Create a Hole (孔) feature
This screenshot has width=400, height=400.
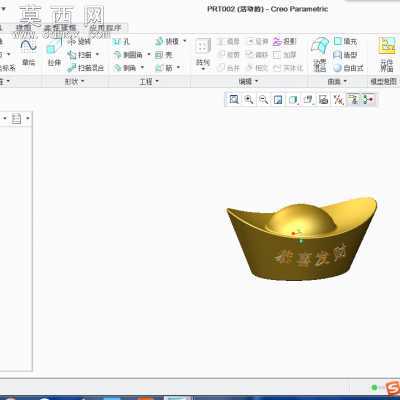click(x=122, y=42)
